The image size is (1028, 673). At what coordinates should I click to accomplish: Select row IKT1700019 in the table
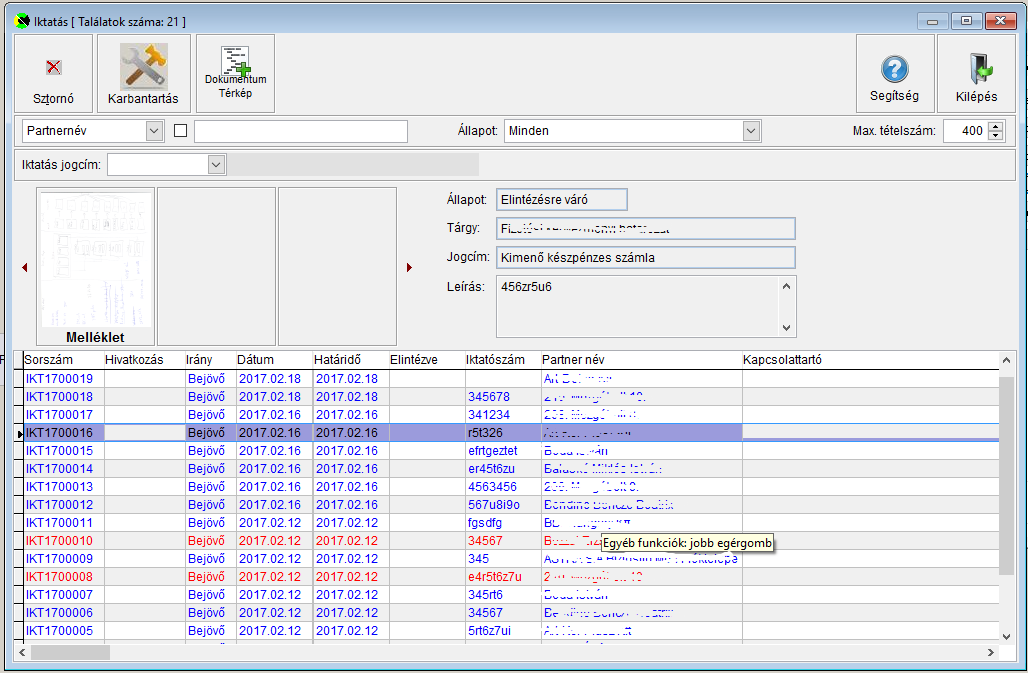(x=59, y=379)
